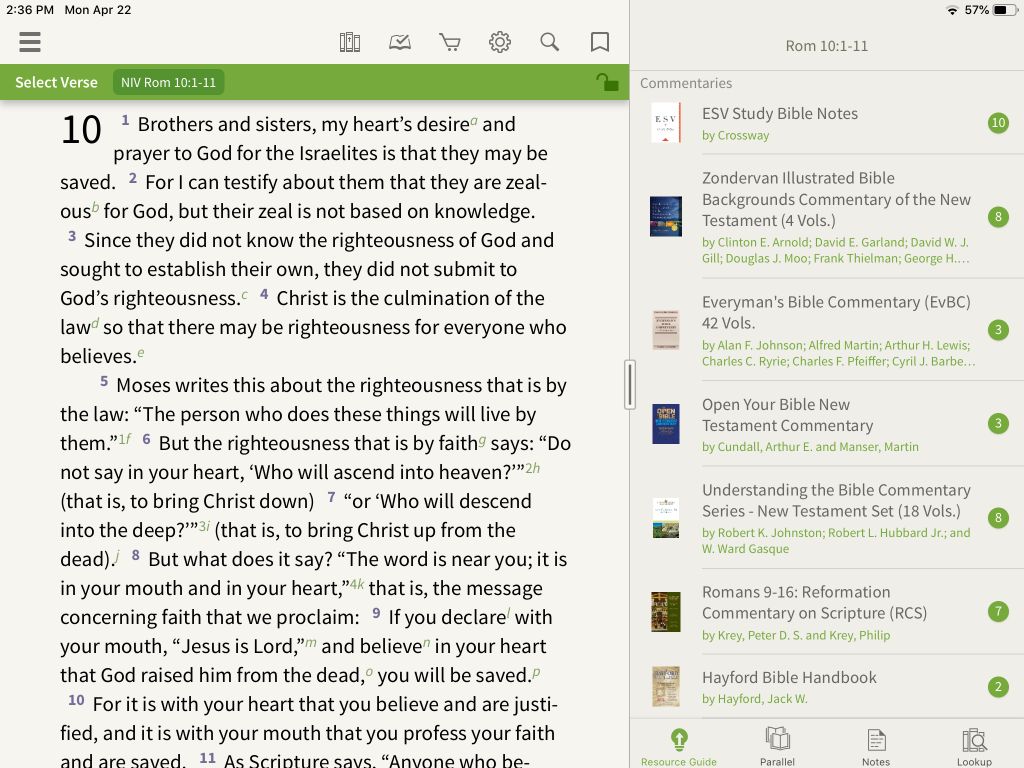Tap Reformation Commentary cover thumbnail

point(666,612)
